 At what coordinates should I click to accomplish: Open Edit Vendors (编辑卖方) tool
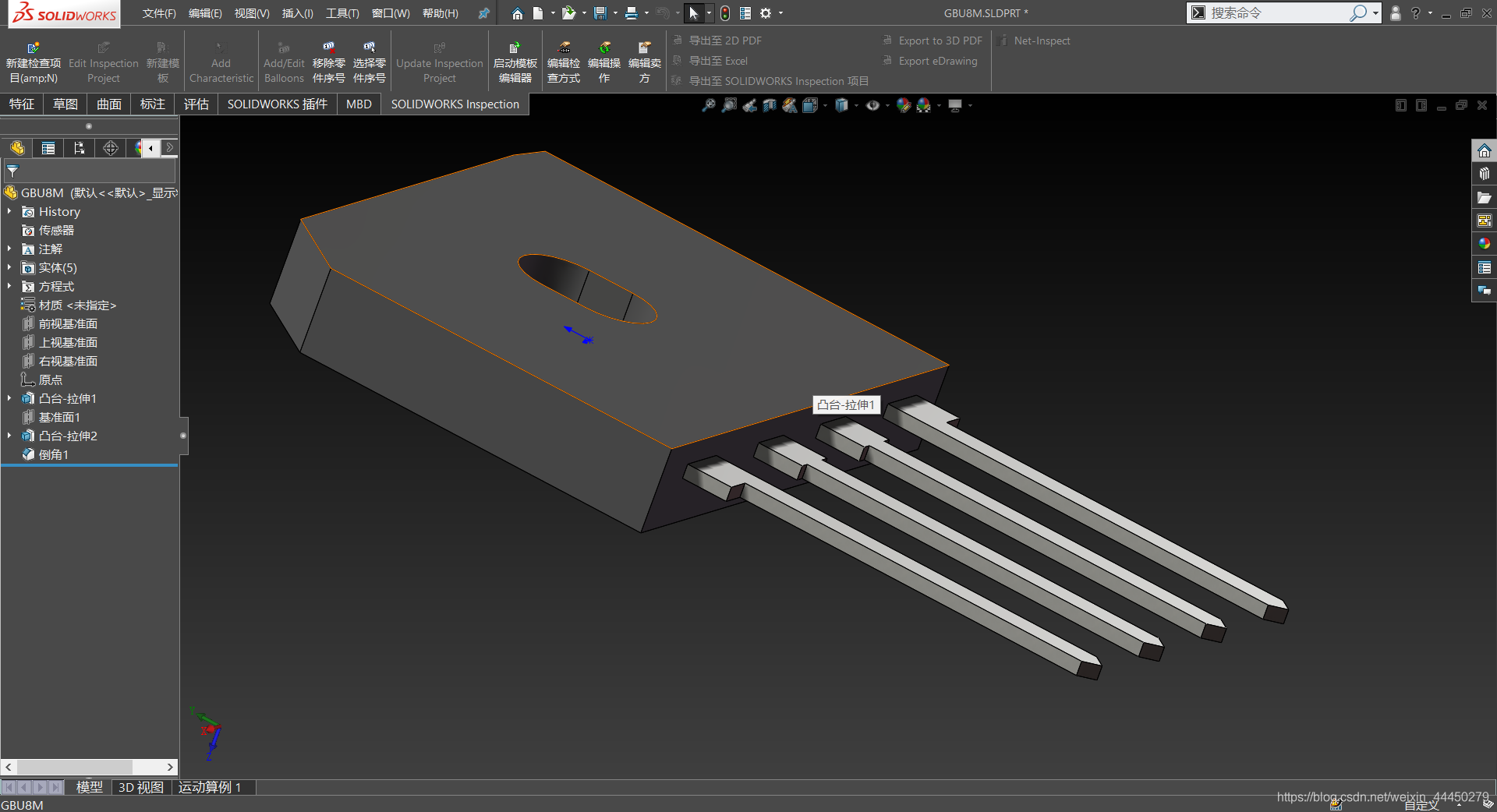(645, 62)
